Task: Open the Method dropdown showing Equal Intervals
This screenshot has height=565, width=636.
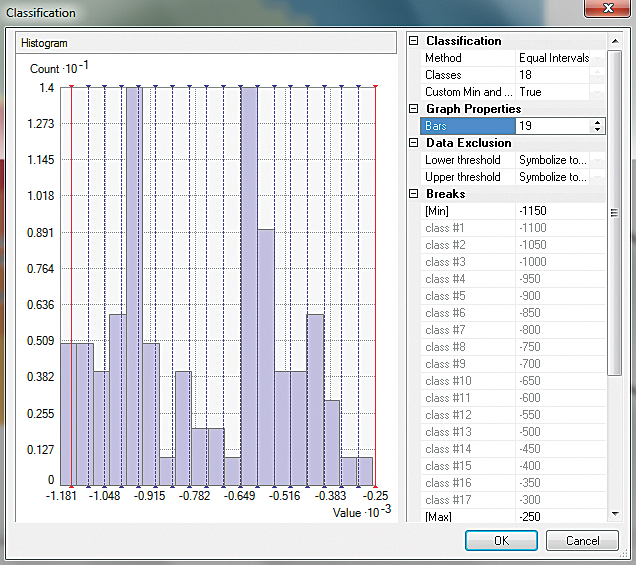Action: (x=597, y=58)
